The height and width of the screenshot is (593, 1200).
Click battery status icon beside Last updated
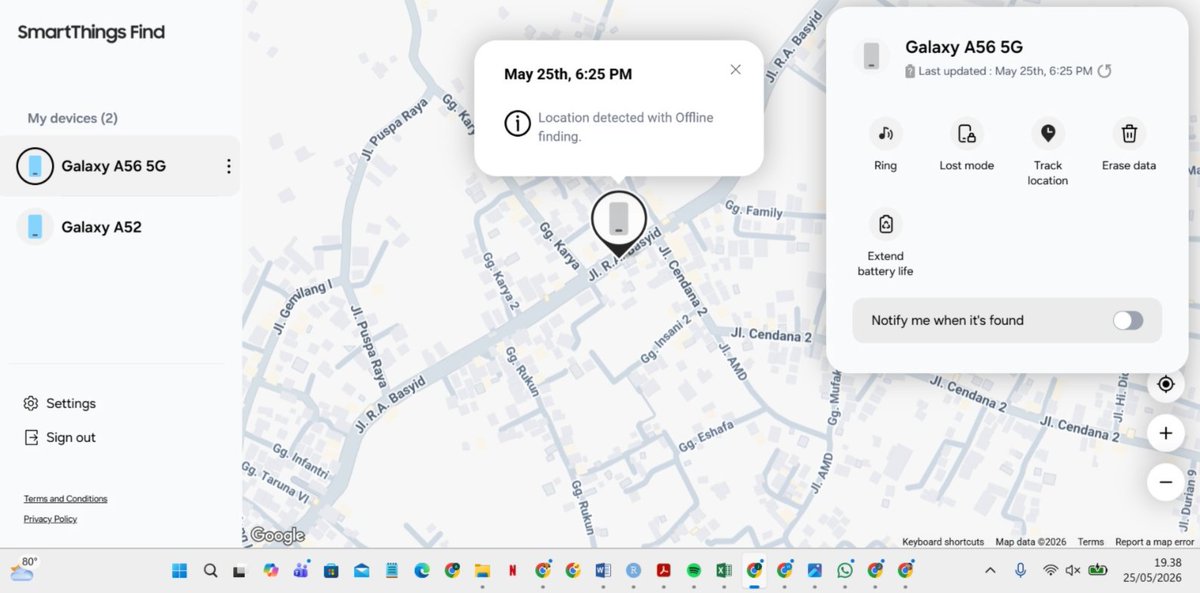click(910, 71)
